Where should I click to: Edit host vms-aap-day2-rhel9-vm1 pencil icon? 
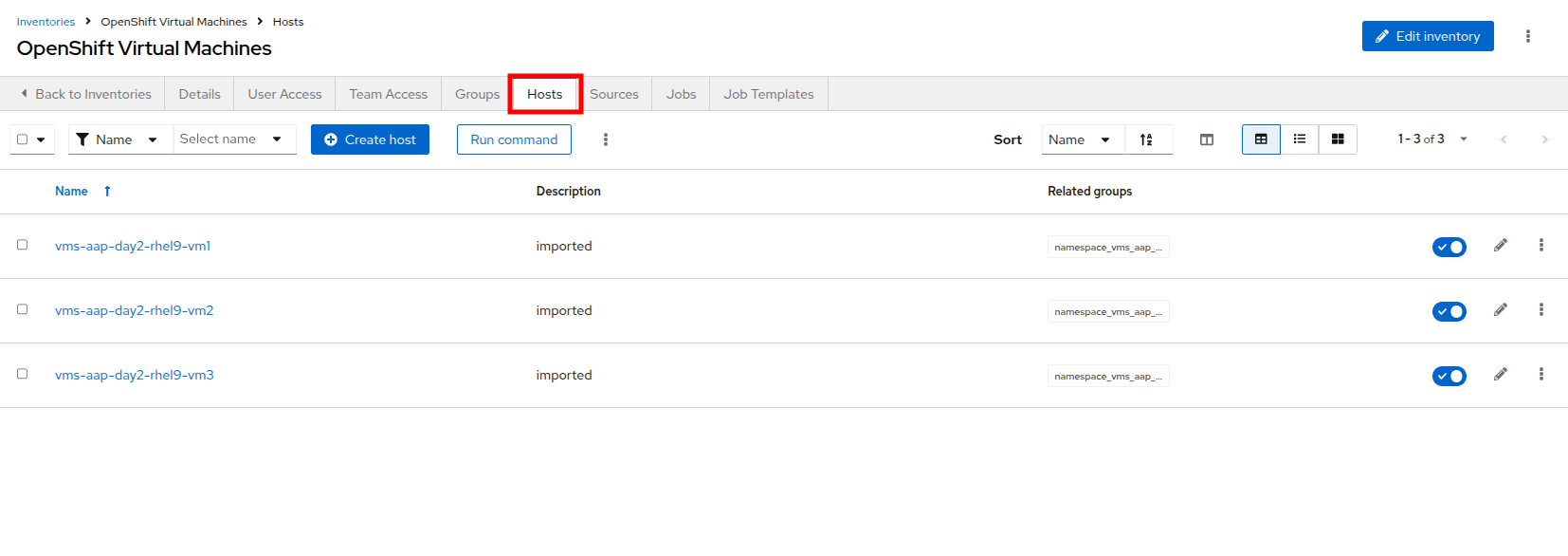[x=1501, y=246]
